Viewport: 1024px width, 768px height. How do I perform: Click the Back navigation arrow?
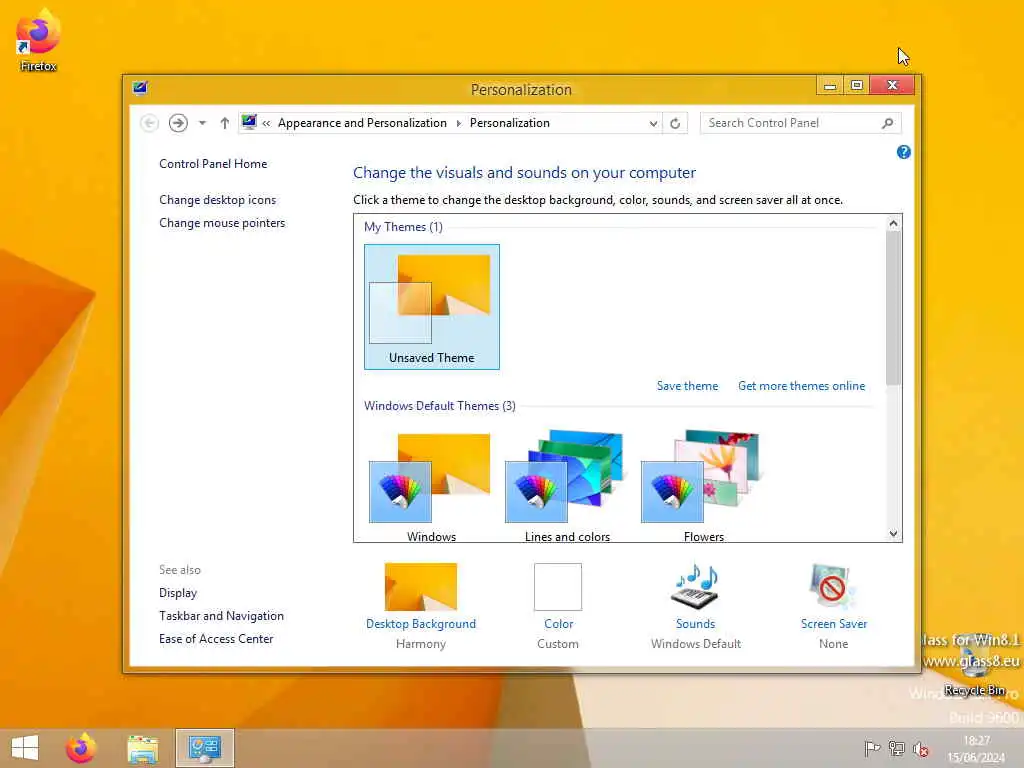150,123
